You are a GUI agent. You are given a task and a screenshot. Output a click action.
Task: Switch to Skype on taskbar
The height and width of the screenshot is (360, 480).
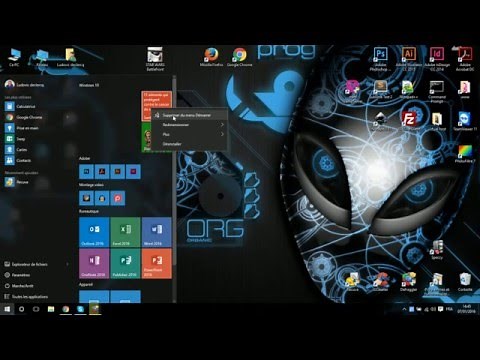tap(80, 309)
